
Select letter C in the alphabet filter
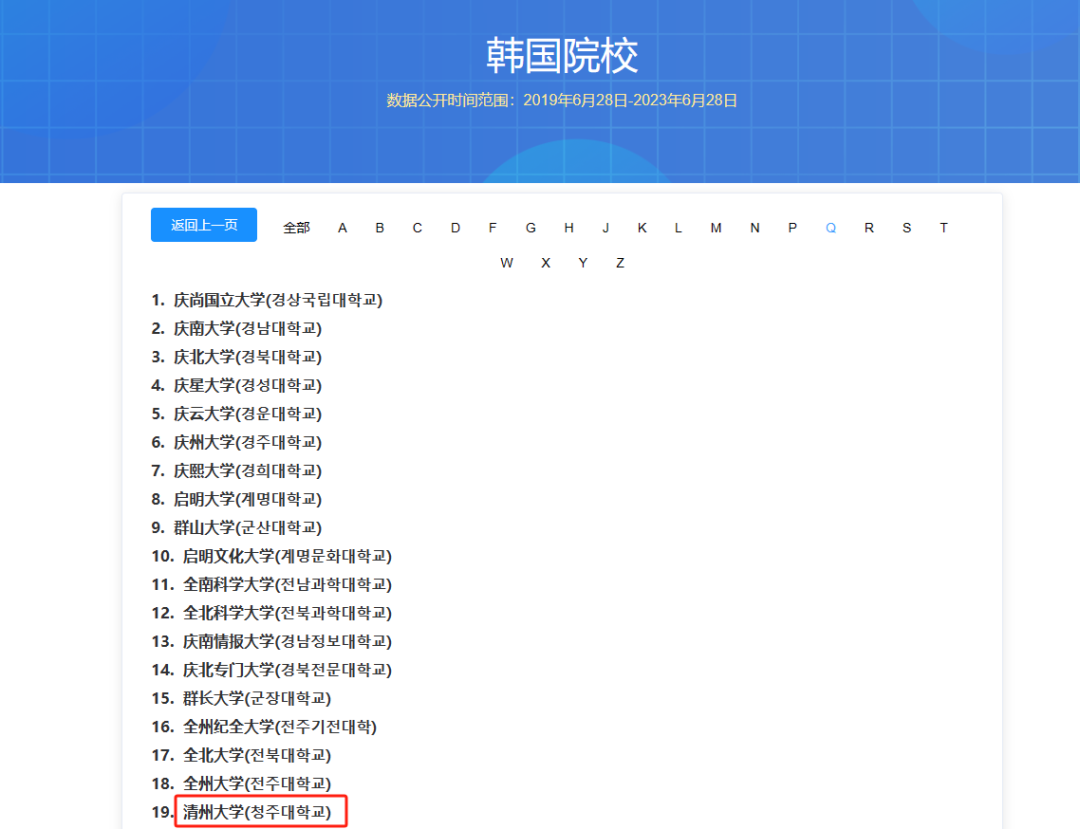point(417,227)
